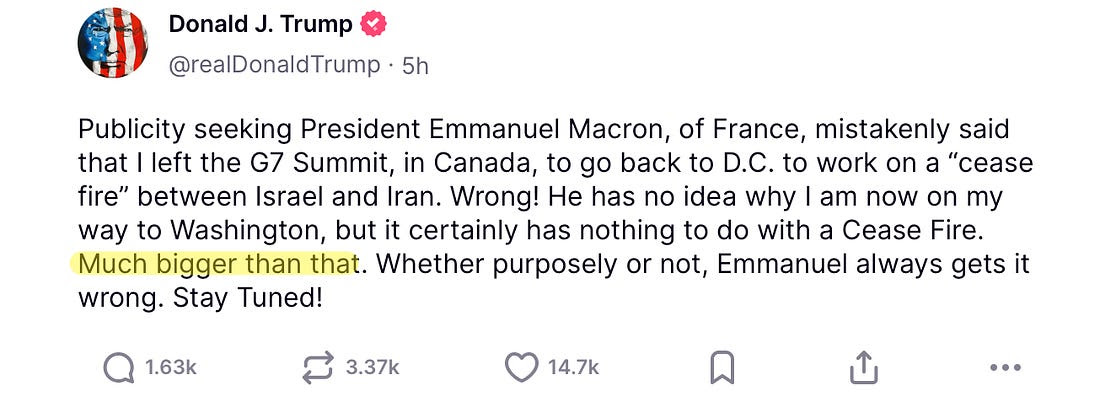Click the 5h post timestamp
1100x396 pixels.
pos(415,66)
